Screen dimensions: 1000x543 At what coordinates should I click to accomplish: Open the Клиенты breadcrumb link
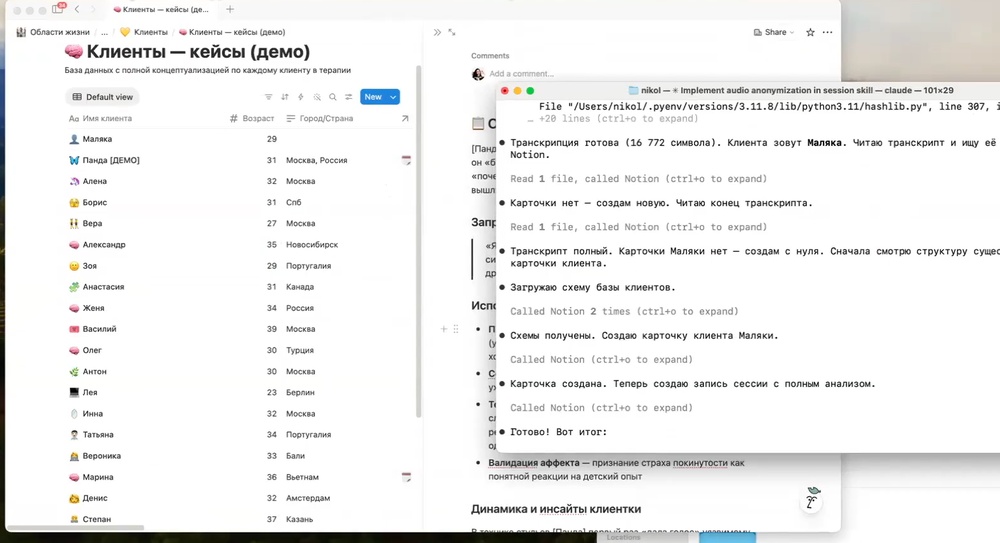tap(144, 32)
